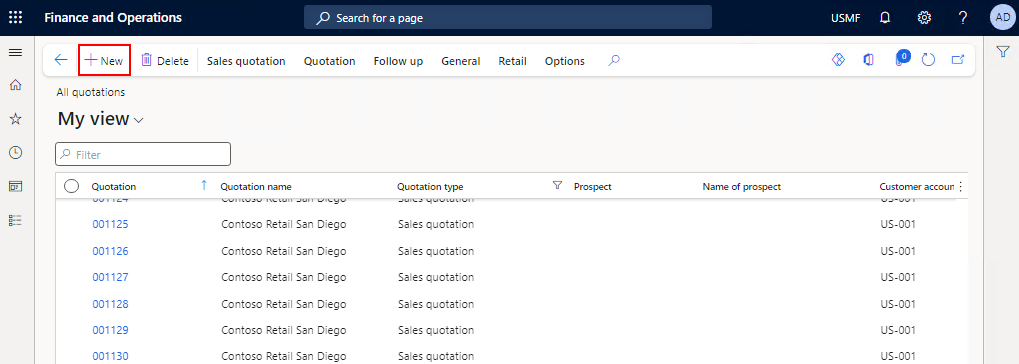Click the Quotation name column header

click(x=256, y=187)
